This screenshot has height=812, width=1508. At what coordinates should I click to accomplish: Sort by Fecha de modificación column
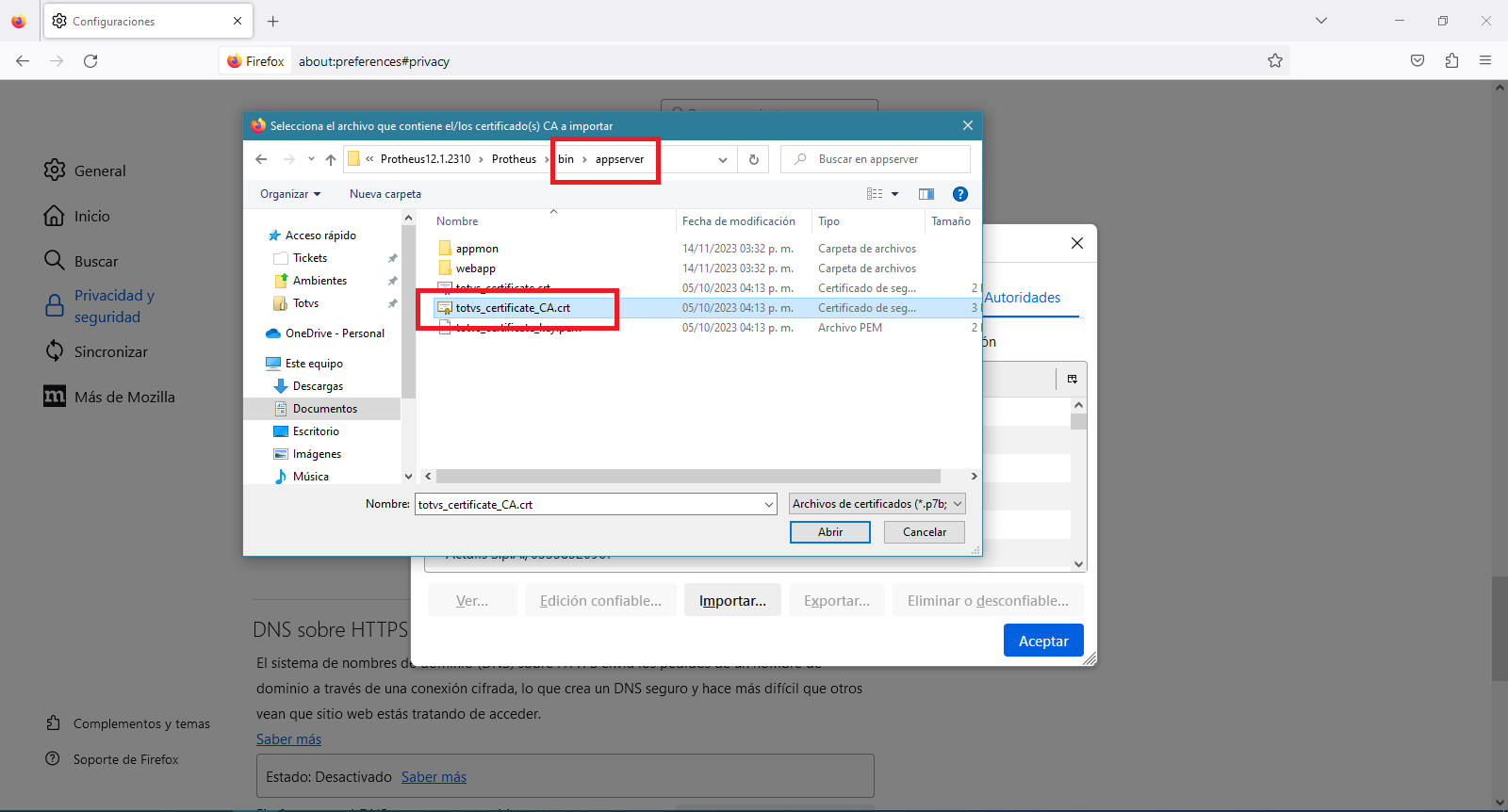click(x=739, y=221)
